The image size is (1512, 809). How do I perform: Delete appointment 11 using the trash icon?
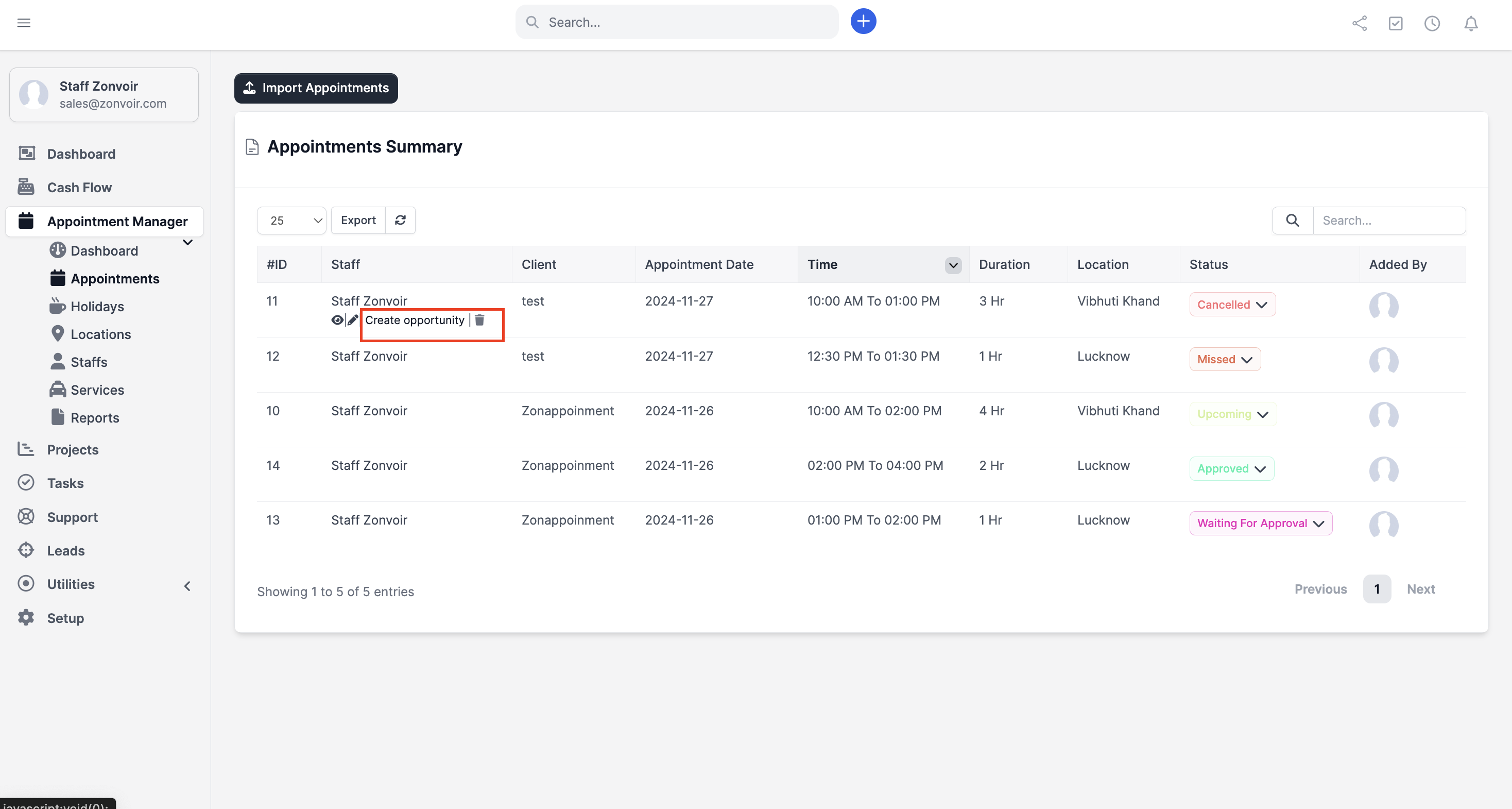click(480, 320)
